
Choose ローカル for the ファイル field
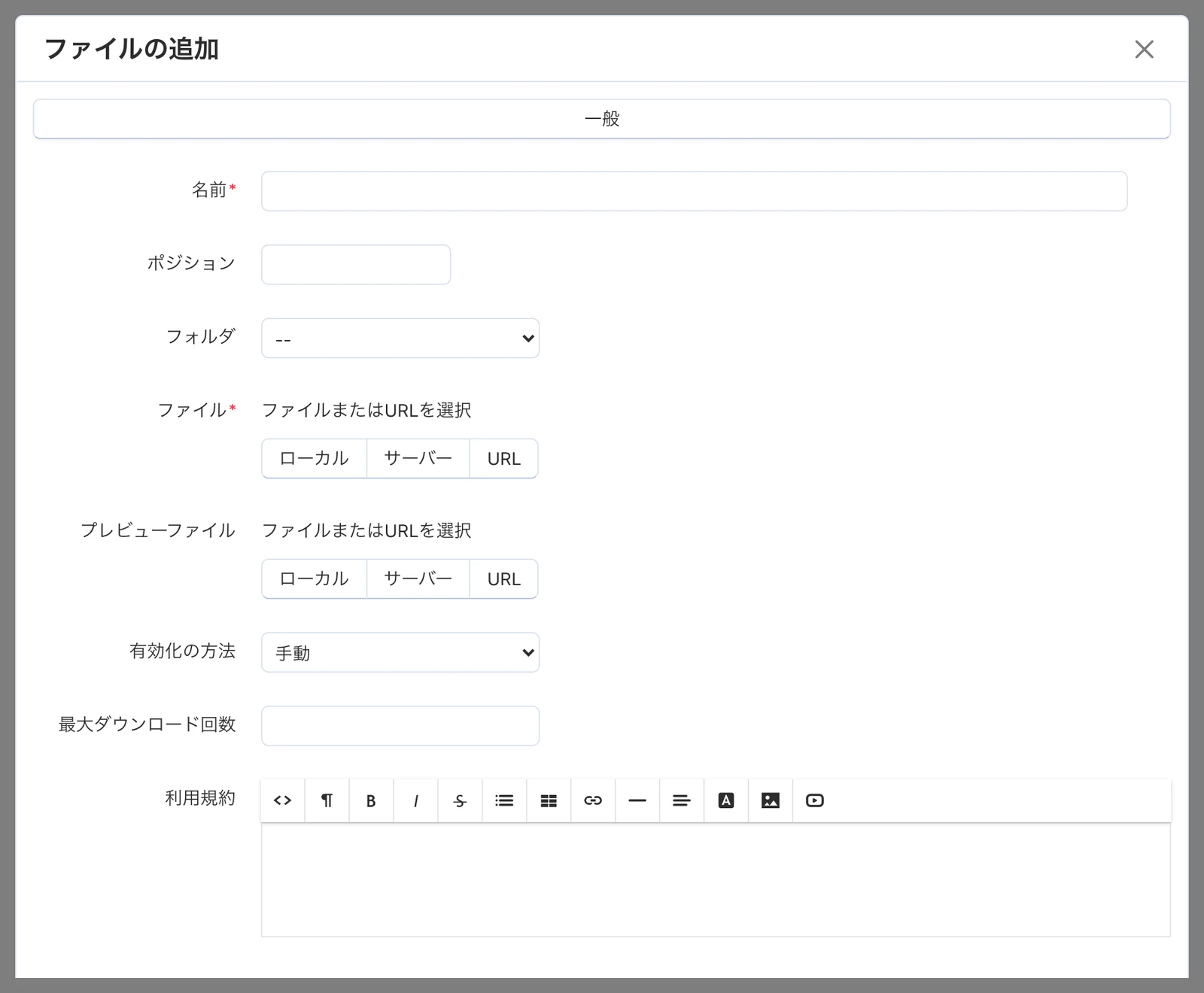(315, 458)
